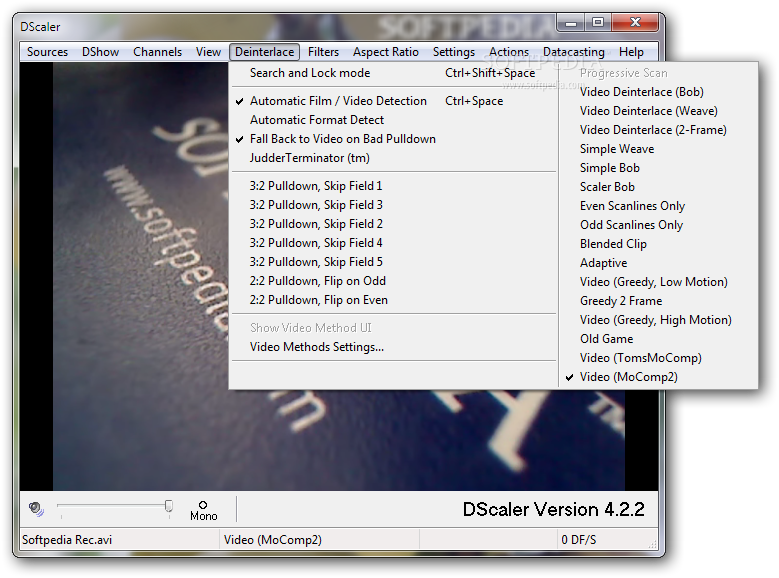Select the Mono audio indicator
The height and width of the screenshot is (578, 779).
(203, 511)
